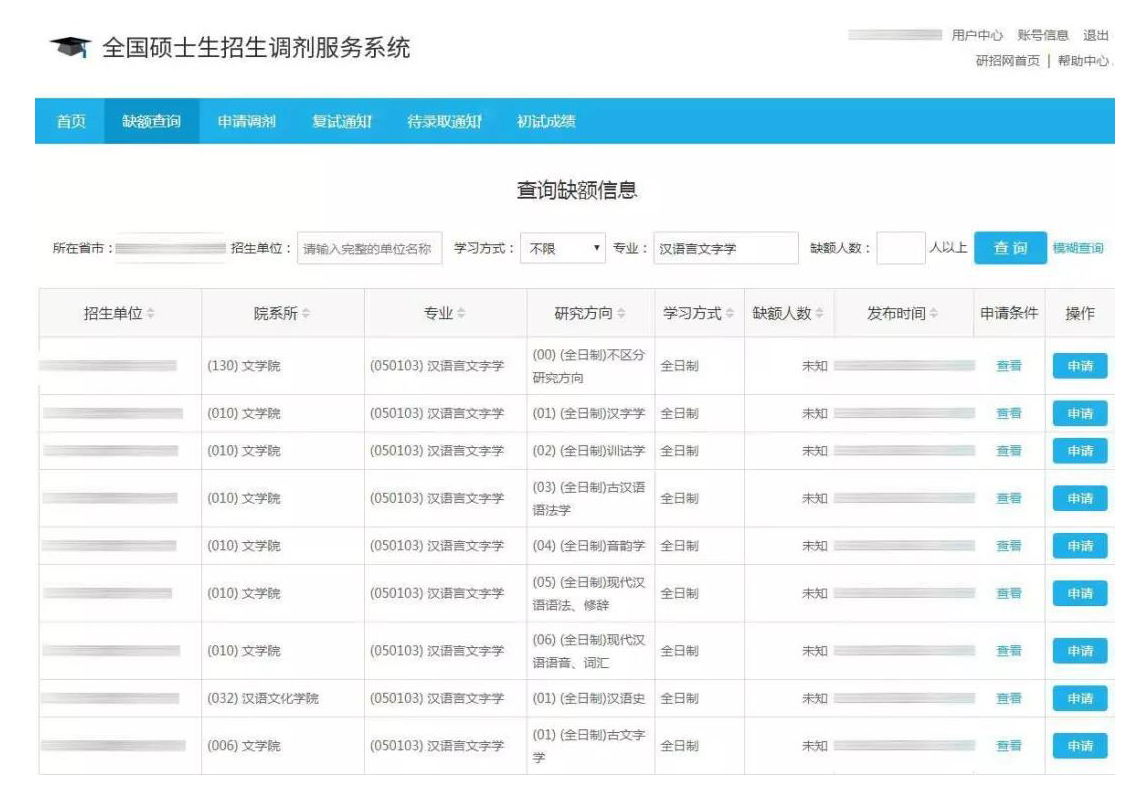Click 申请 for 古汉语语法学 row
Image resolution: width=1148 pixels, height=787 pixels.
point(1080,499)
